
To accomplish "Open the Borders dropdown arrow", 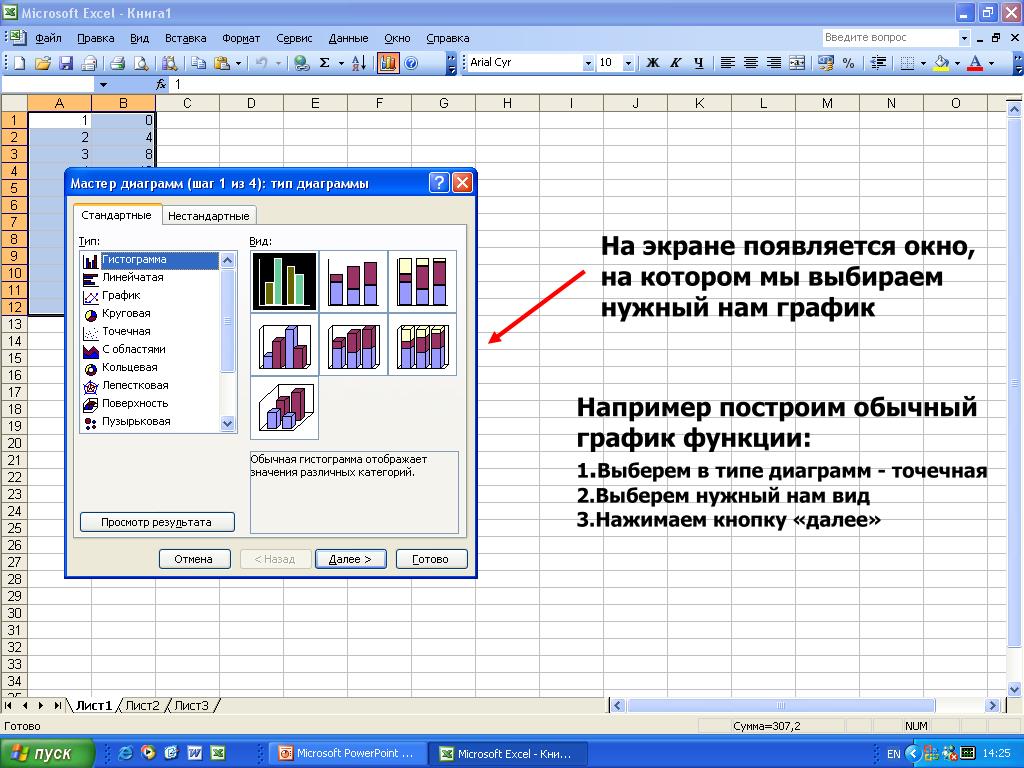I will pos(923,63).
